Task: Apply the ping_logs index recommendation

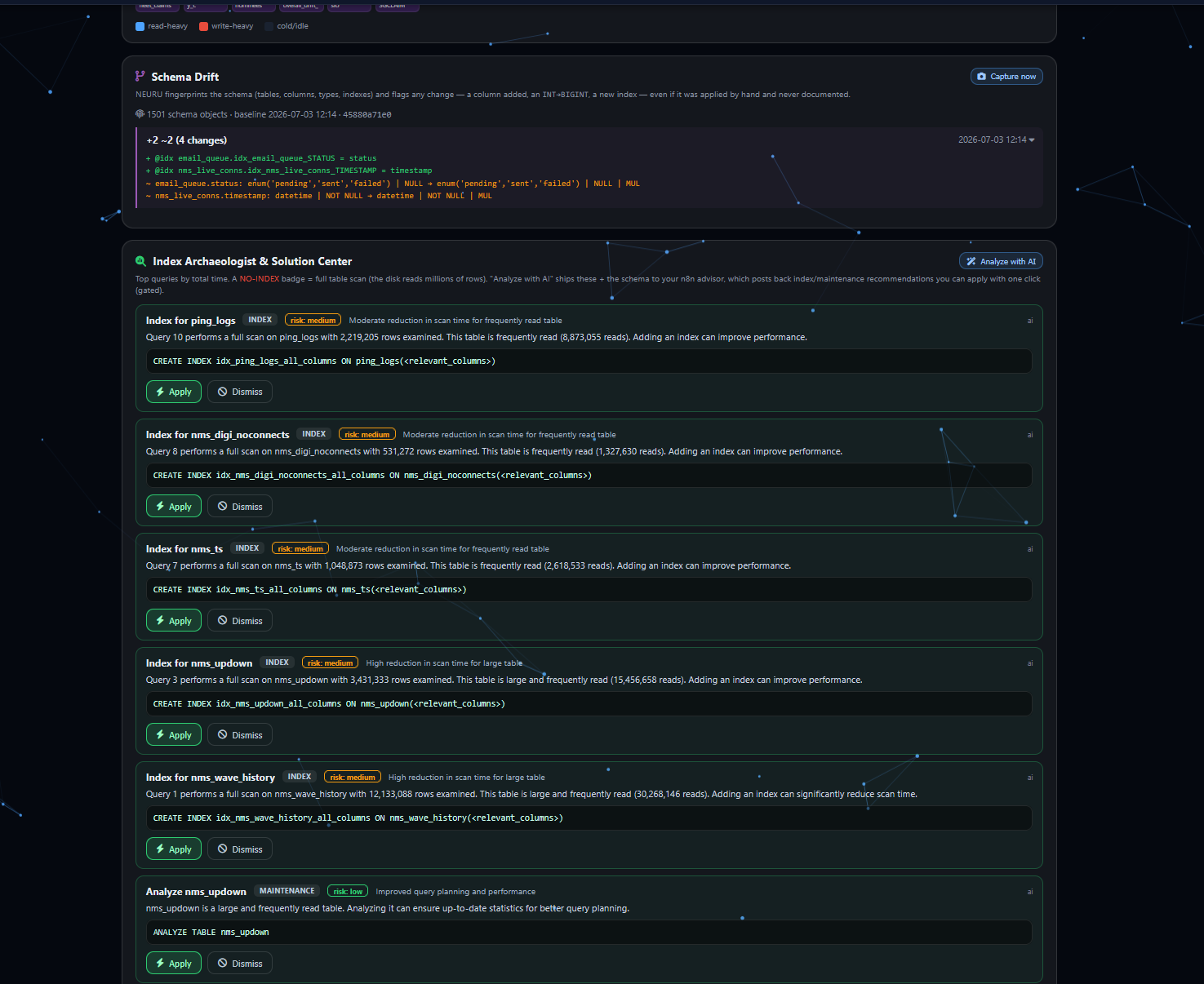Action: coord(174,392)
